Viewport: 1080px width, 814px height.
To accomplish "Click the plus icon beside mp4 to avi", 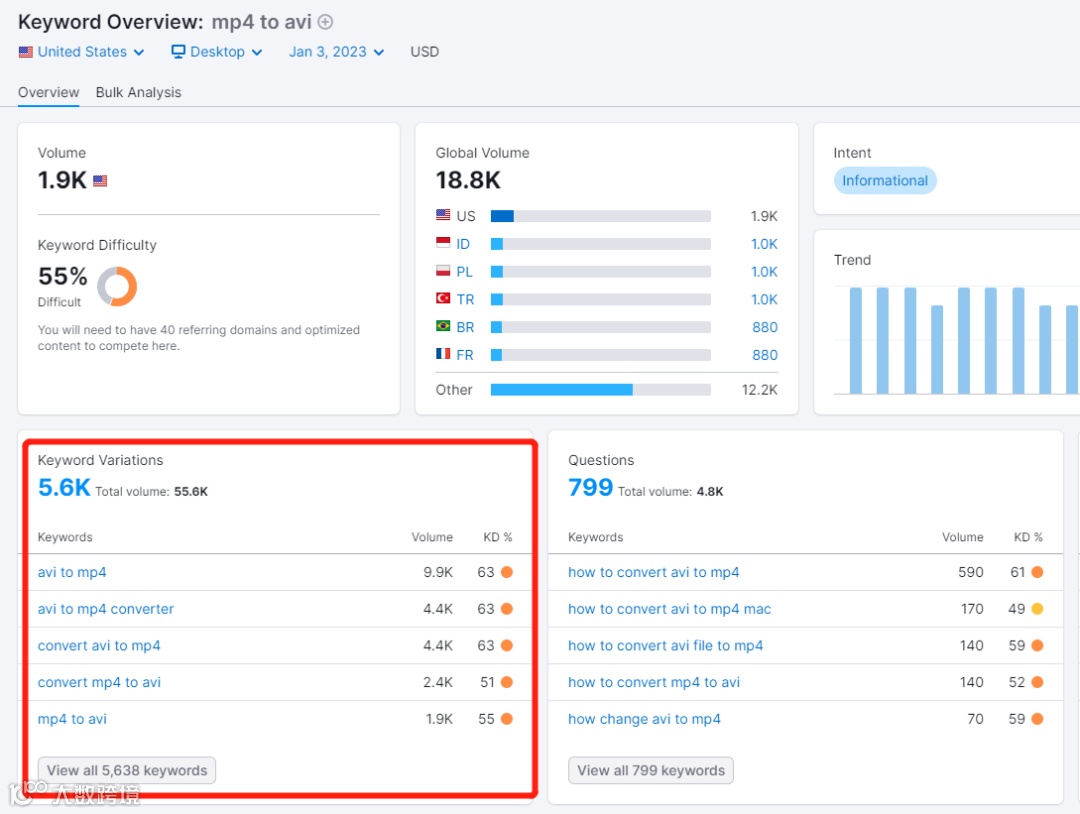I will click(325, 22).
